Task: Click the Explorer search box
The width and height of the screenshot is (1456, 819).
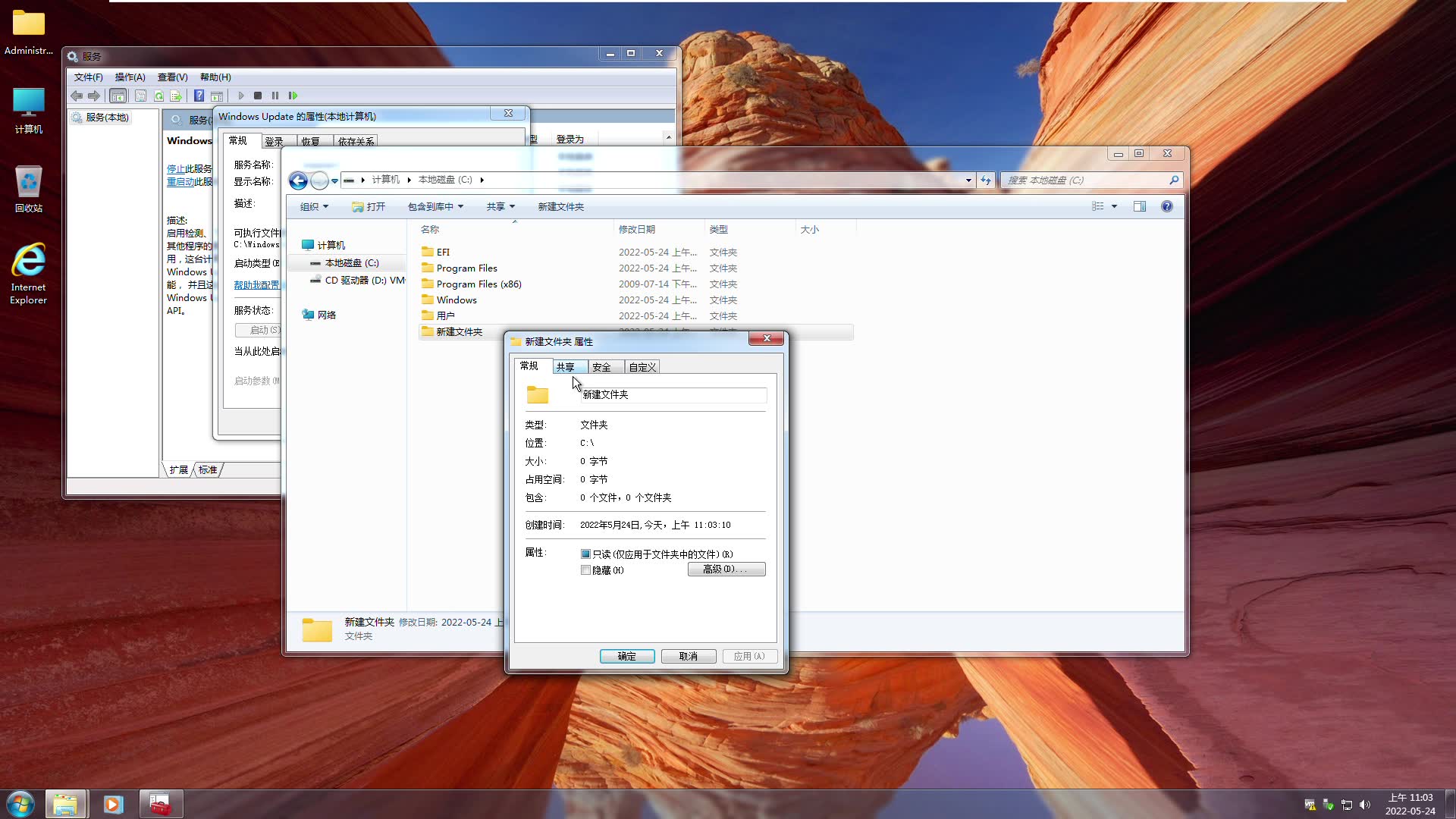Action: pos(1084,180)
